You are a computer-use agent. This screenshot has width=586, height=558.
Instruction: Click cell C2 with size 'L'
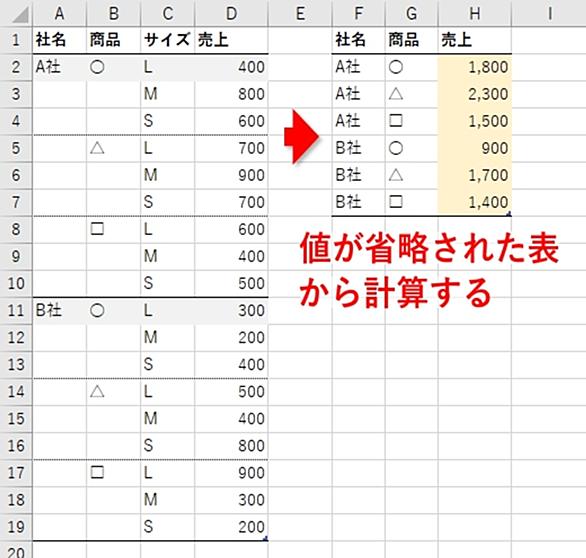click(168, 67)
